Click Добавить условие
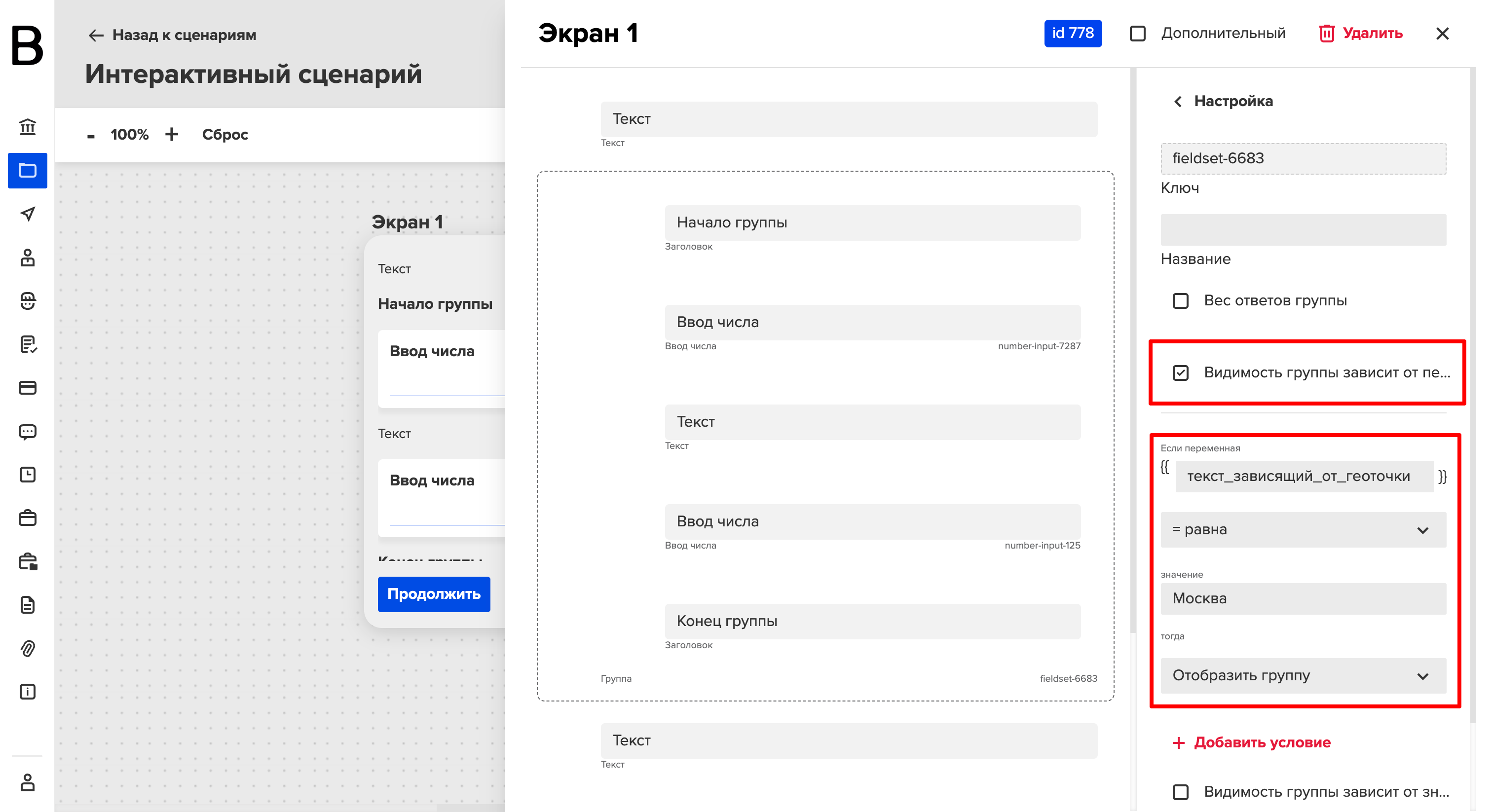Image resolution: width=1492 pixels, height=812 pixels. point(1251,742)
